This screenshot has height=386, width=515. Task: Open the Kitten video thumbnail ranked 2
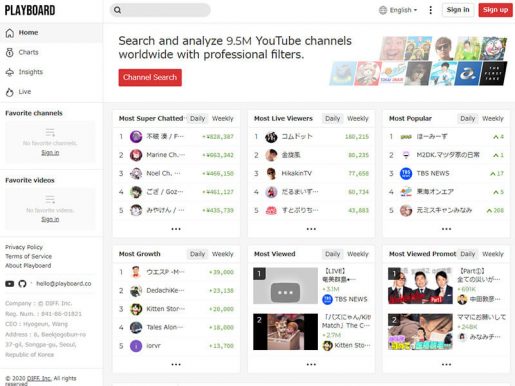tap(285, 332)
